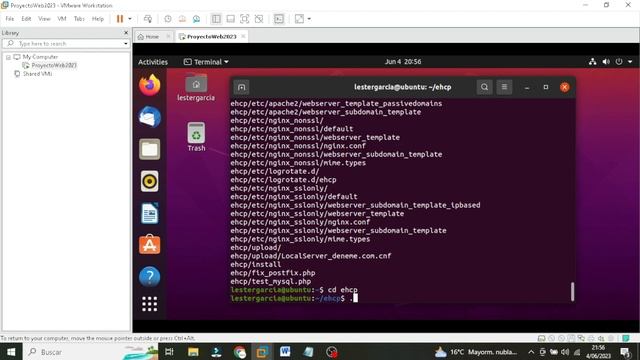The image size is (640, 360).
Task: Open the lestergarcia home folder on the desktop
Action: (196, 87)
